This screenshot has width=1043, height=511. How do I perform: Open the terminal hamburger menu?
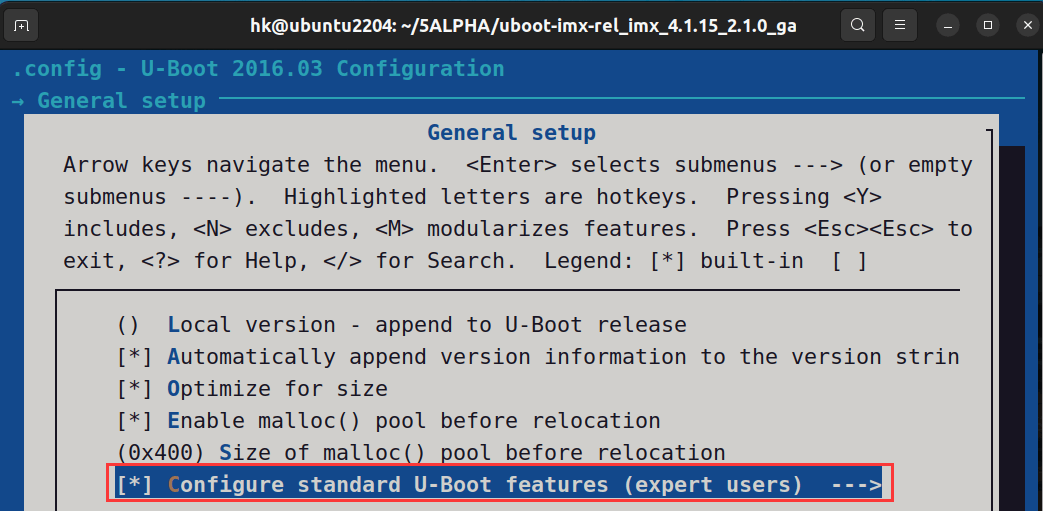point(900,25)
